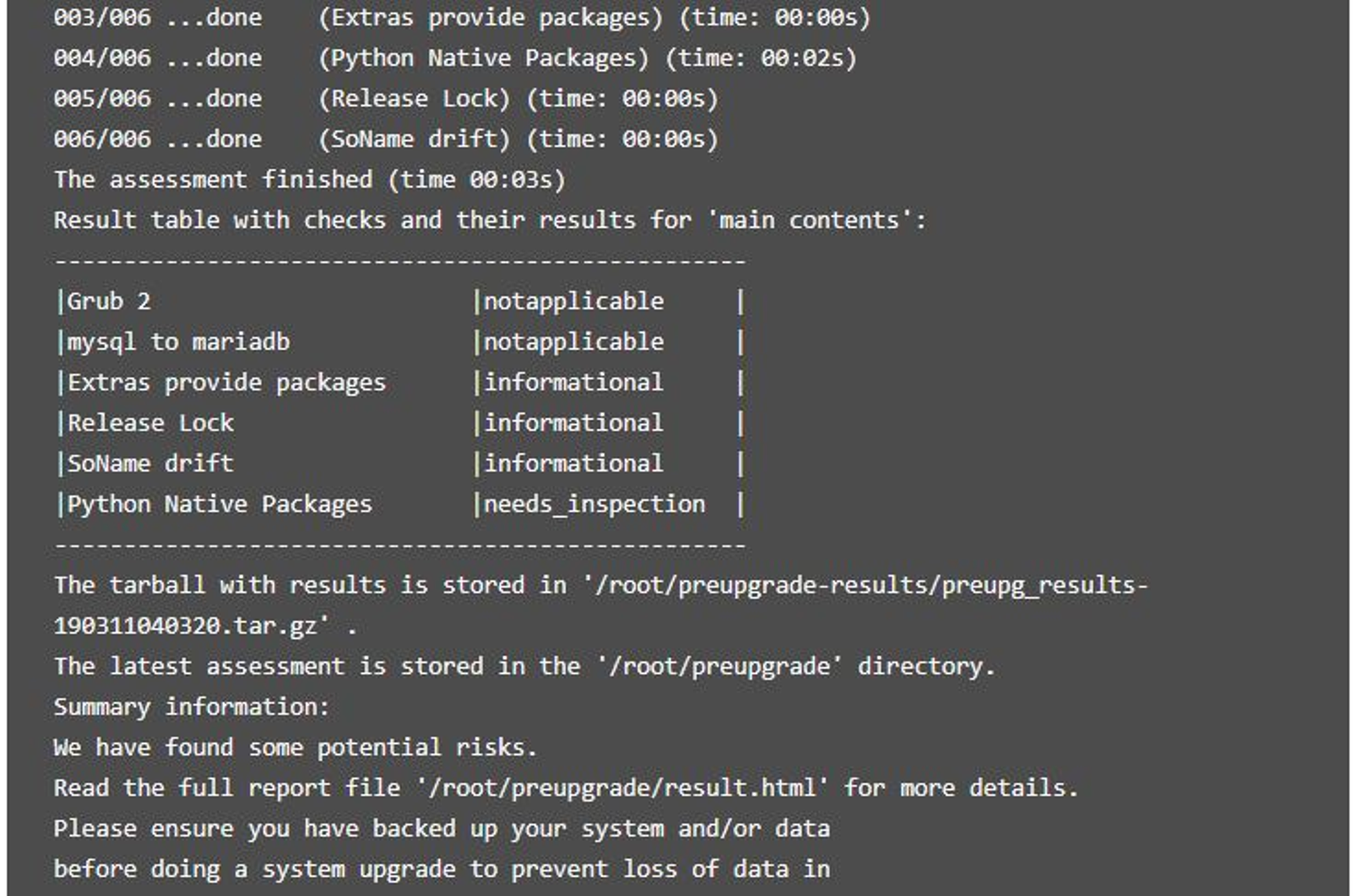Click the '003/006 ...done' progress line
The width and height of the screenshot is (1361, 896).
[x=158, y=17]
